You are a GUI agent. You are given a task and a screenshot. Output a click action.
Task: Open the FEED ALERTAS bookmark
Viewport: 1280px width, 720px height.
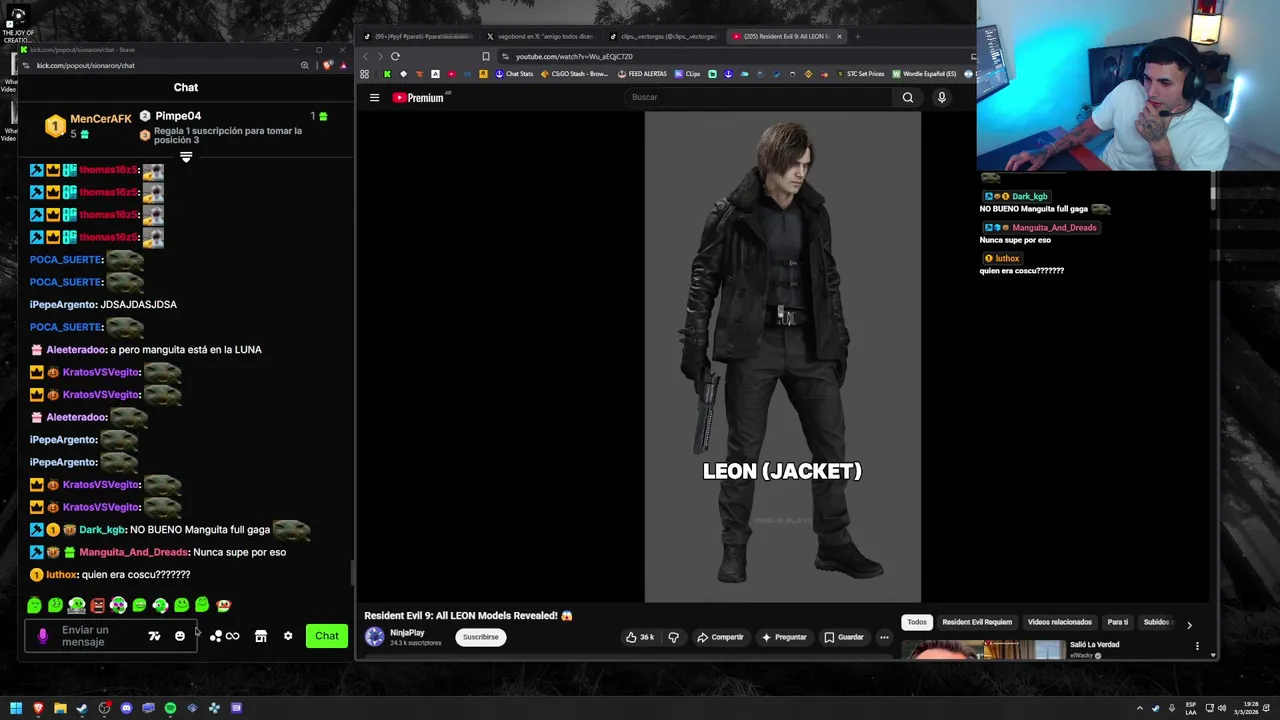pos(642,74)
